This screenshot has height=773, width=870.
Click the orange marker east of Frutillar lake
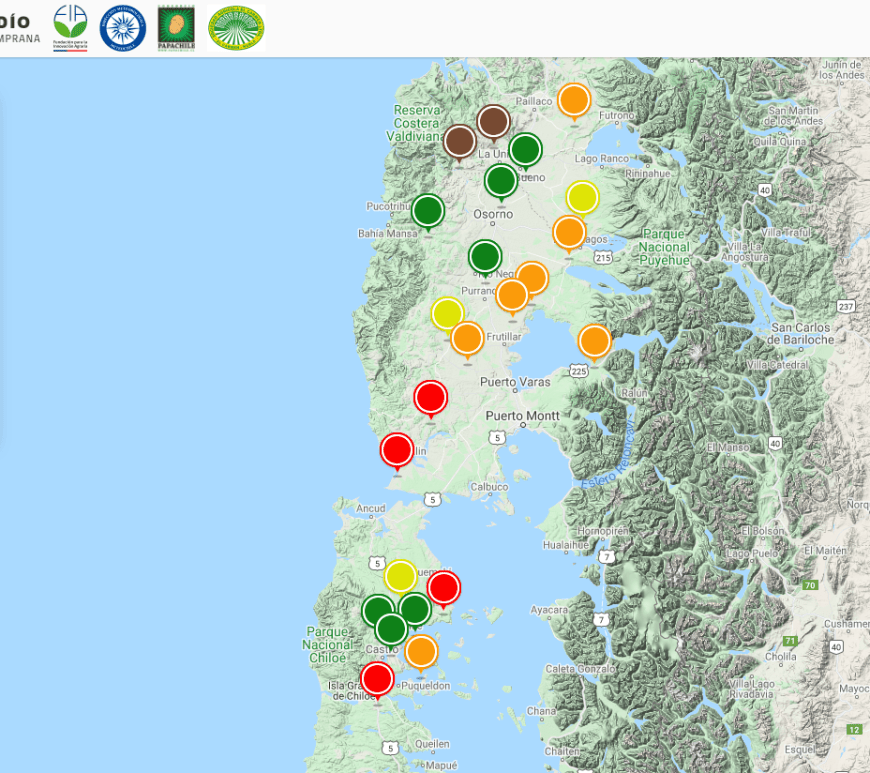pyautogui.click(x=594, y=341)
